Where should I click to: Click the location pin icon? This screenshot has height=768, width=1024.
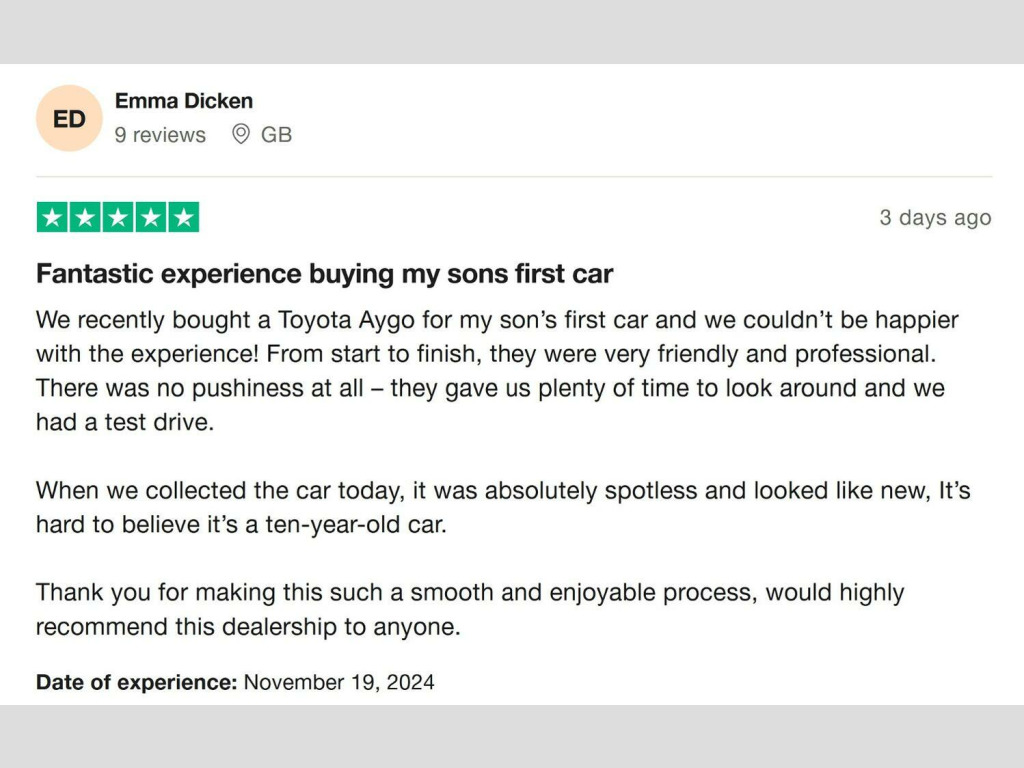click(241, 134)
